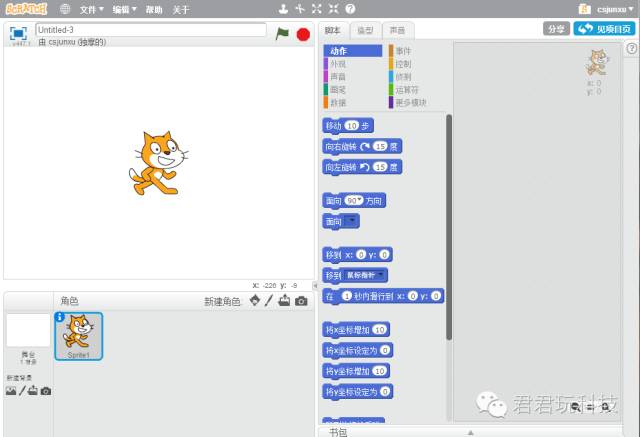The width and height of the screenshot is (640, 437).
Task: Reset scripts area zoom
Action: [x=591, y=406]
